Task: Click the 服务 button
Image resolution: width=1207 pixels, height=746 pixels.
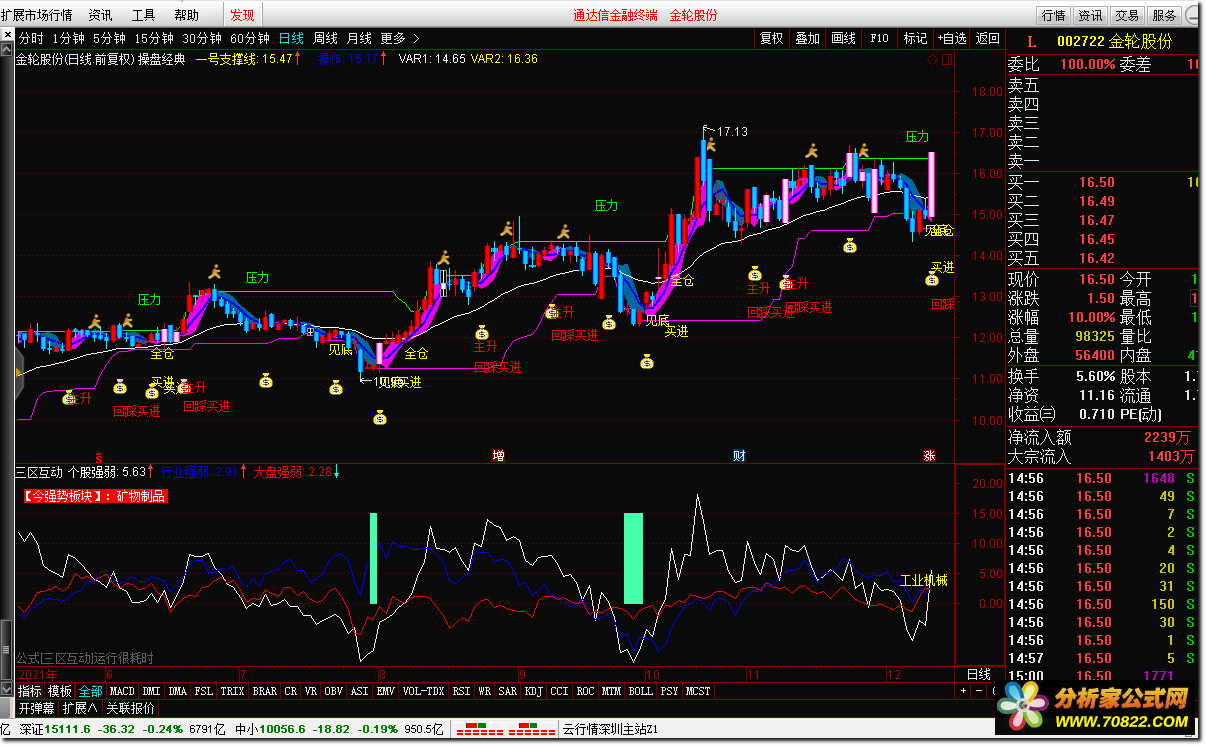Action: 1164,15
